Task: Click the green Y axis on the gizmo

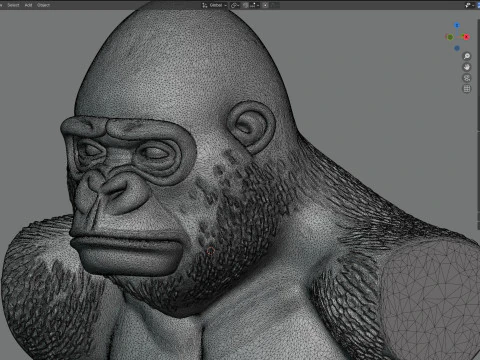Action: pos(450,37)
